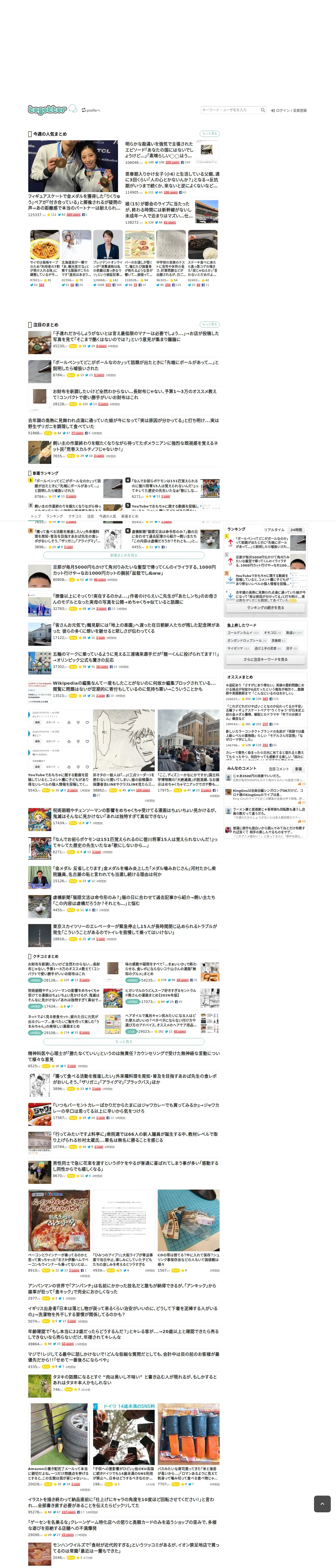The width and height of the screenshot is (336, 1568).
Task: Open the 呪術廻戦やチェンソーマン article
Action: [x=135, y=813]
